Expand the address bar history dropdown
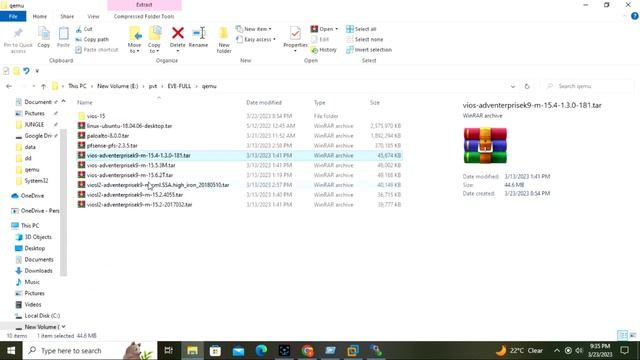Viewport: 640px width, 360px height. tap(513, 87)
